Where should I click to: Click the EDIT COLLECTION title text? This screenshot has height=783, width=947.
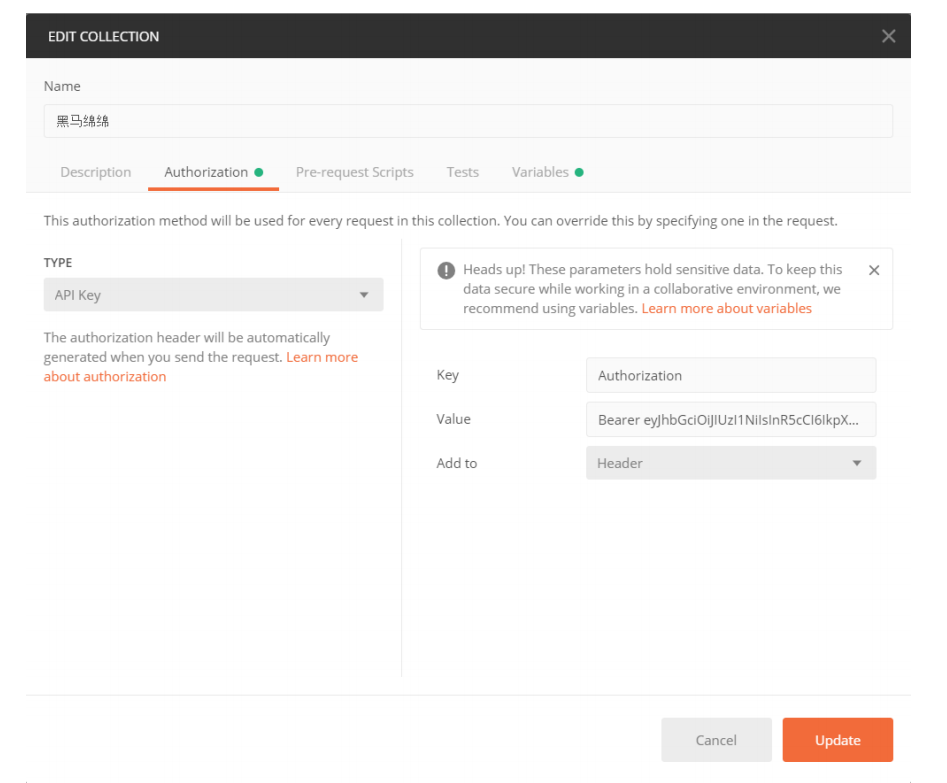click(103, 37)
